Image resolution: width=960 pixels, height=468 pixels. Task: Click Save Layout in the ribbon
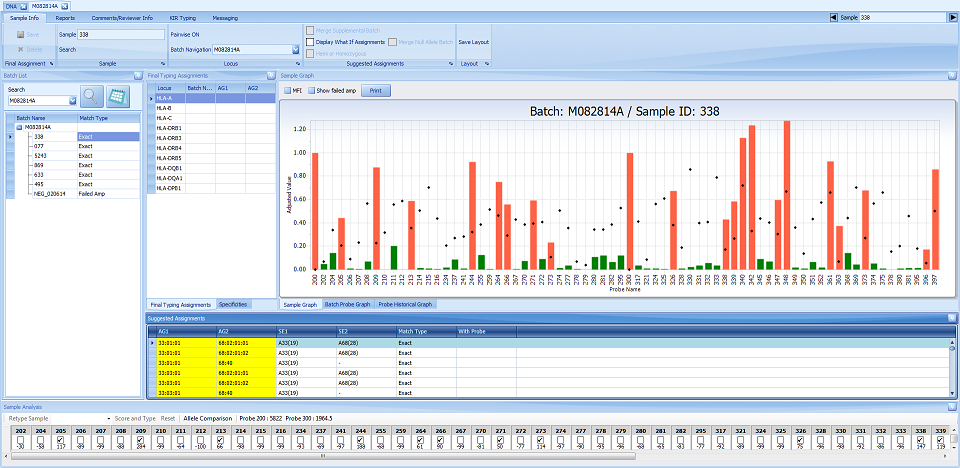coord(474,42)
